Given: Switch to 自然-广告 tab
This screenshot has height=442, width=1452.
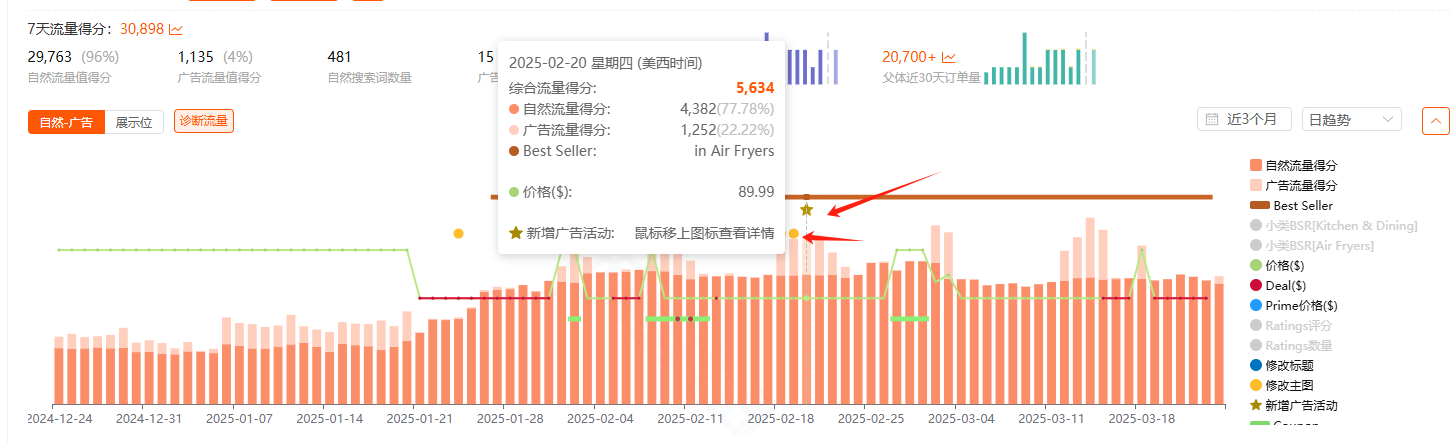Looking at the screenshot, I should click(66, 122).
